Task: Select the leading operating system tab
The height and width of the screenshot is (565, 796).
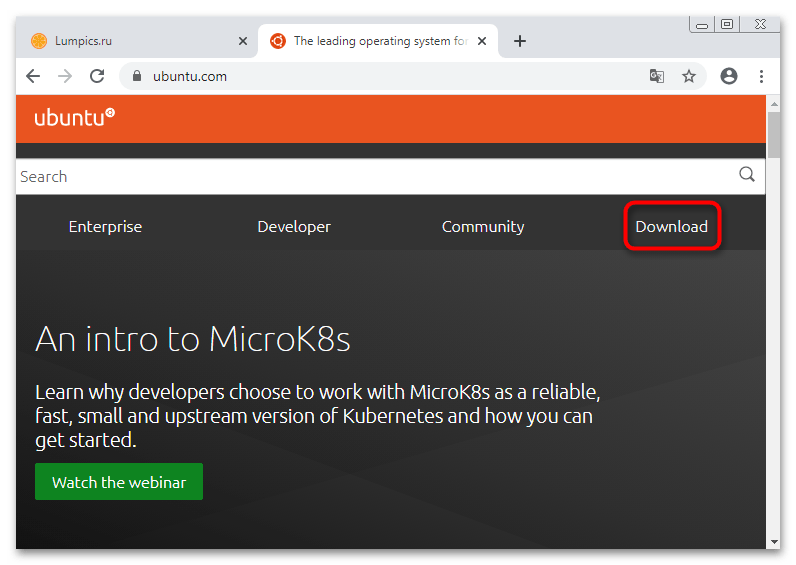Action: (x=378, y=41)
